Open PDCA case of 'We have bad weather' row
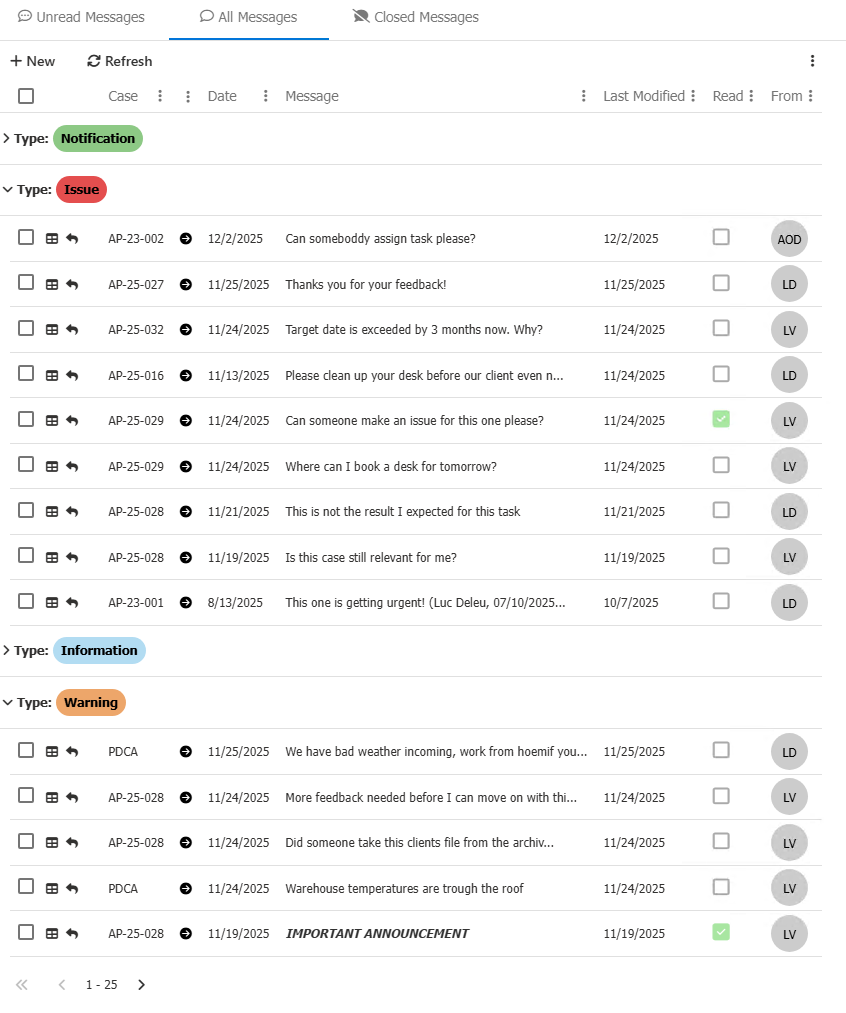 tap(123, 751)
